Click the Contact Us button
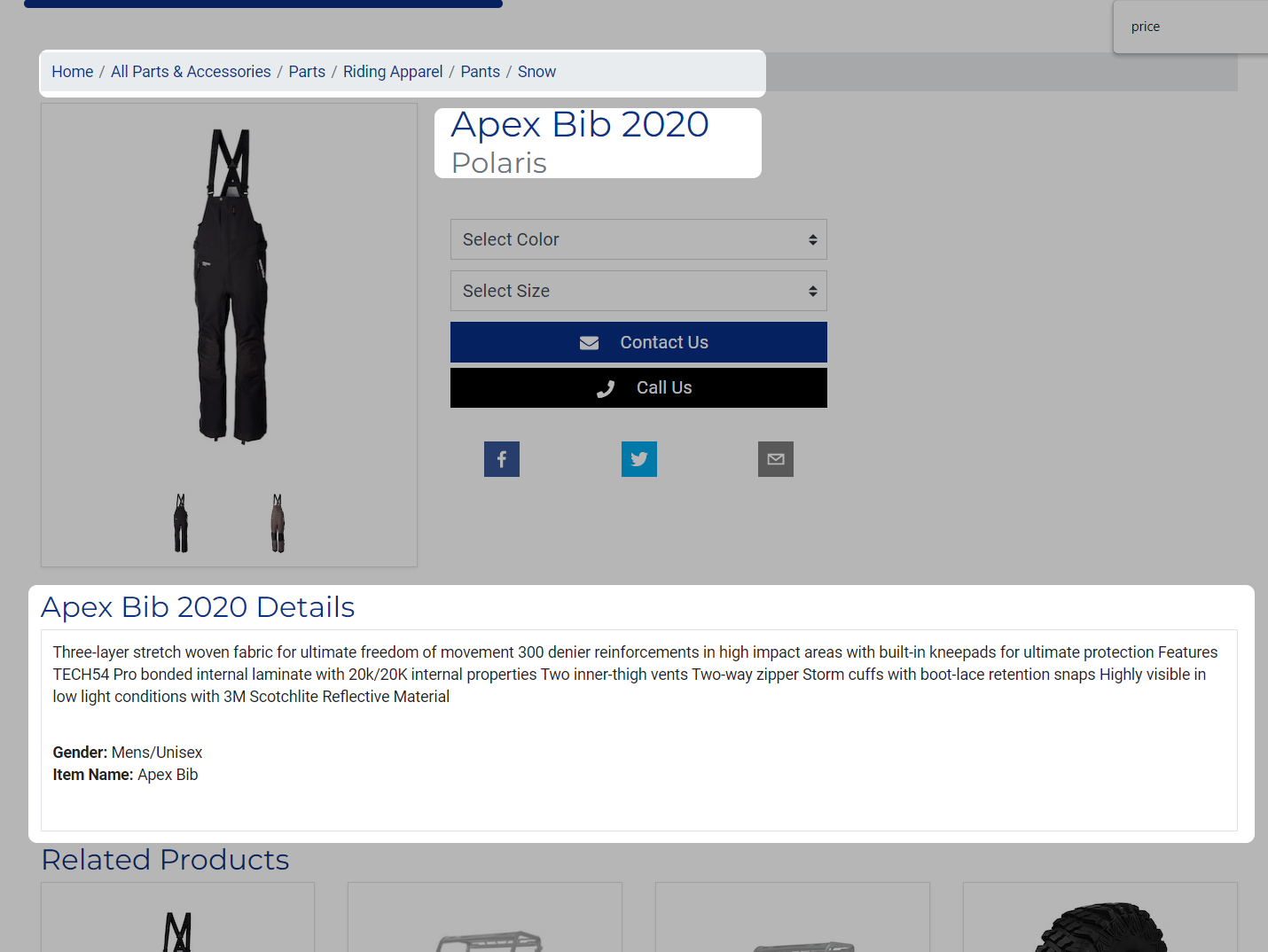Screen dimensions: 1268x952 click(x=638, y=342)
